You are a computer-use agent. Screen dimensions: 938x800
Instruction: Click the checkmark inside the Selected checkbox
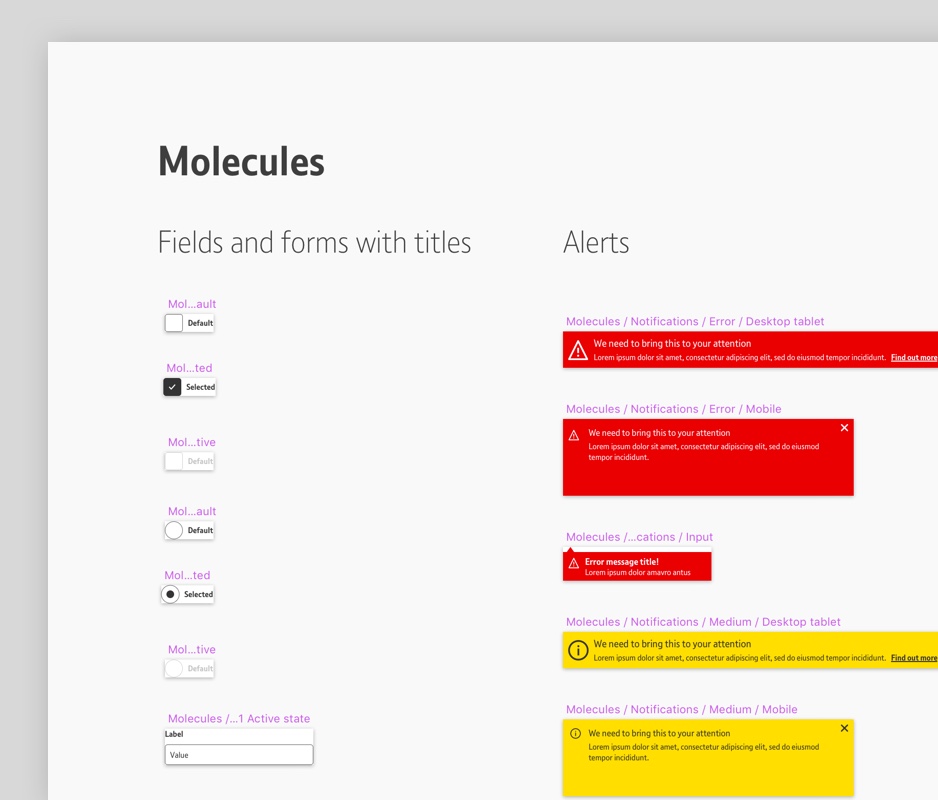click(171, 387)
